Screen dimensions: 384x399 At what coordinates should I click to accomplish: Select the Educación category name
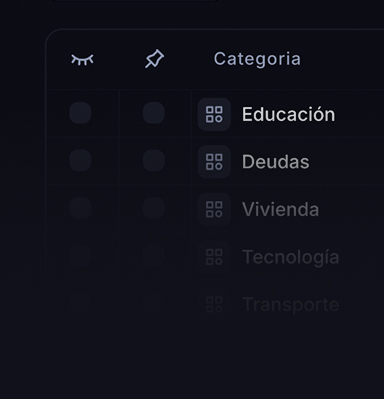(x=288, y=114)
